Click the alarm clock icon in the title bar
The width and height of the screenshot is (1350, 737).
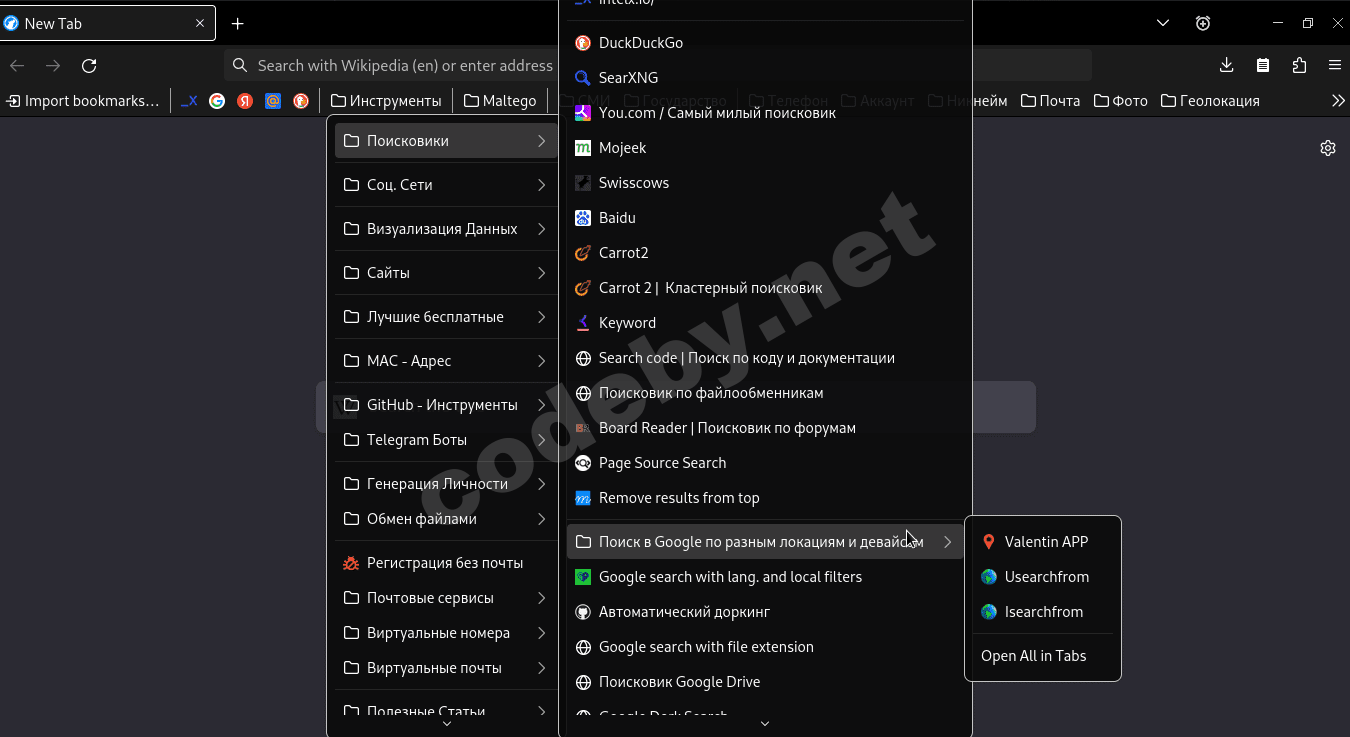(x=1203, y=23)
